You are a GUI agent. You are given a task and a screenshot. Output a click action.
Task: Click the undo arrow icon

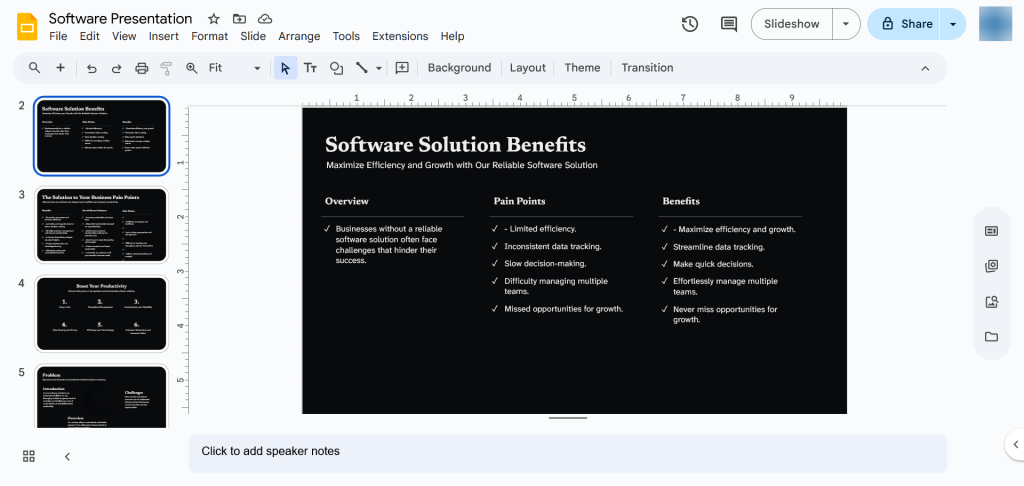pyautogui.click(x=92, y=68)
